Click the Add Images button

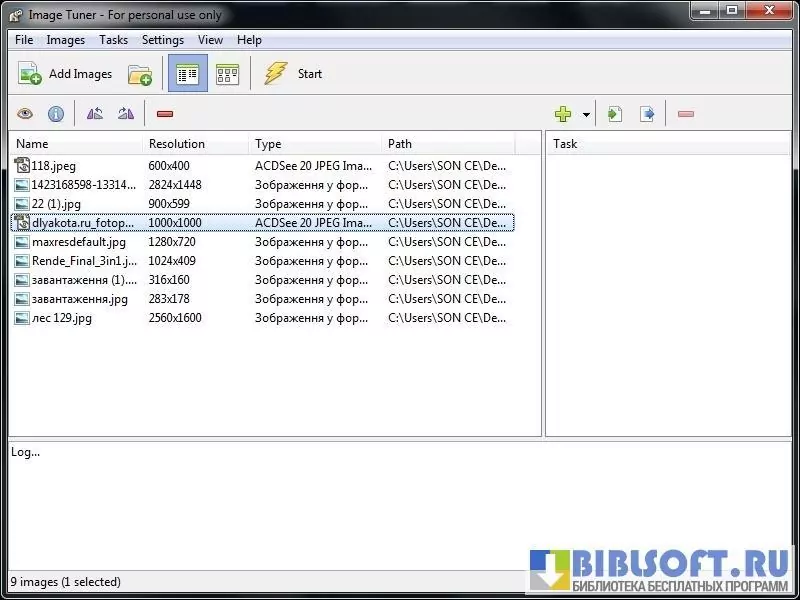point(66,74)
